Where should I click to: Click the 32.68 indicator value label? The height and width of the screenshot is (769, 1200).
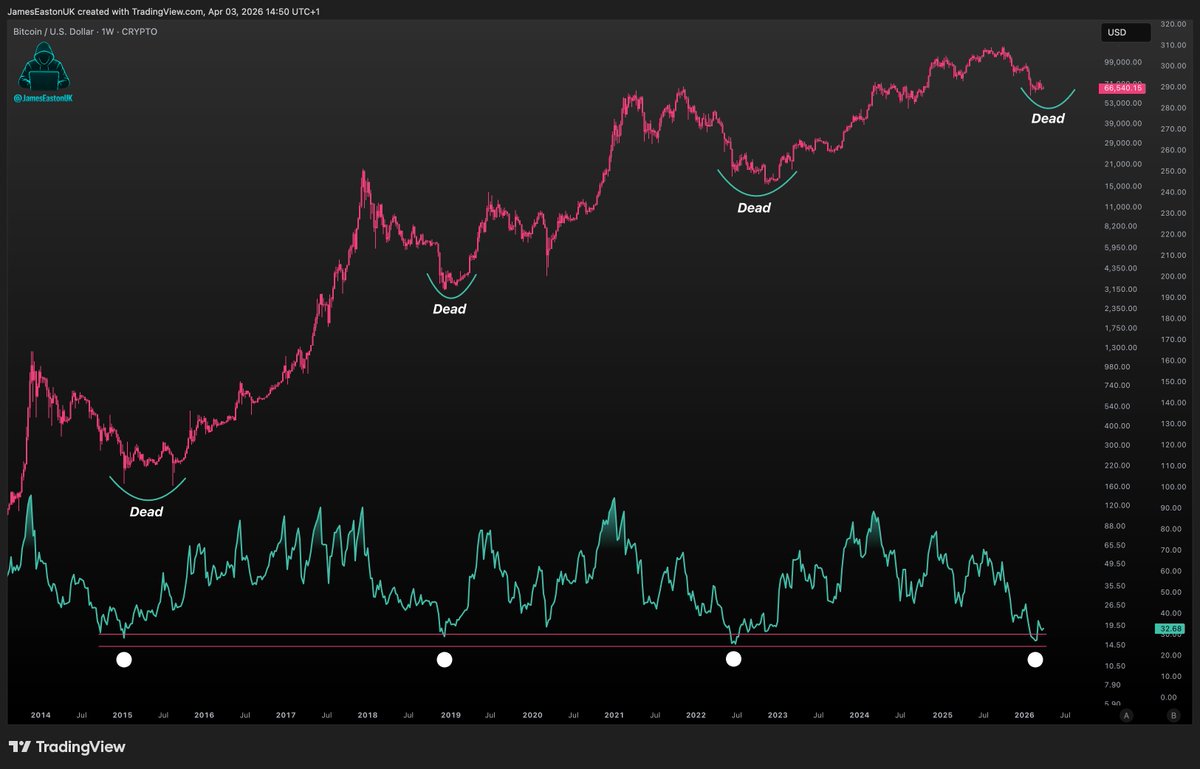tap(1167, 629)
